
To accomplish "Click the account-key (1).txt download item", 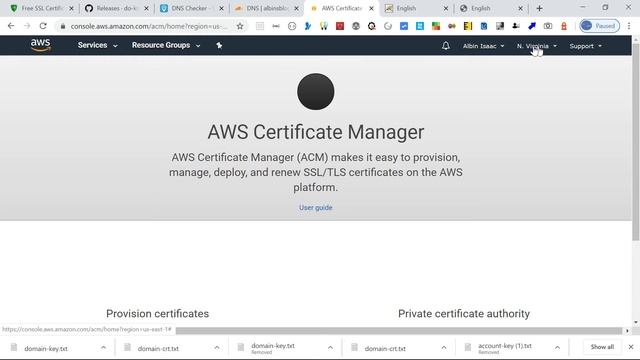I will (504, 348).
